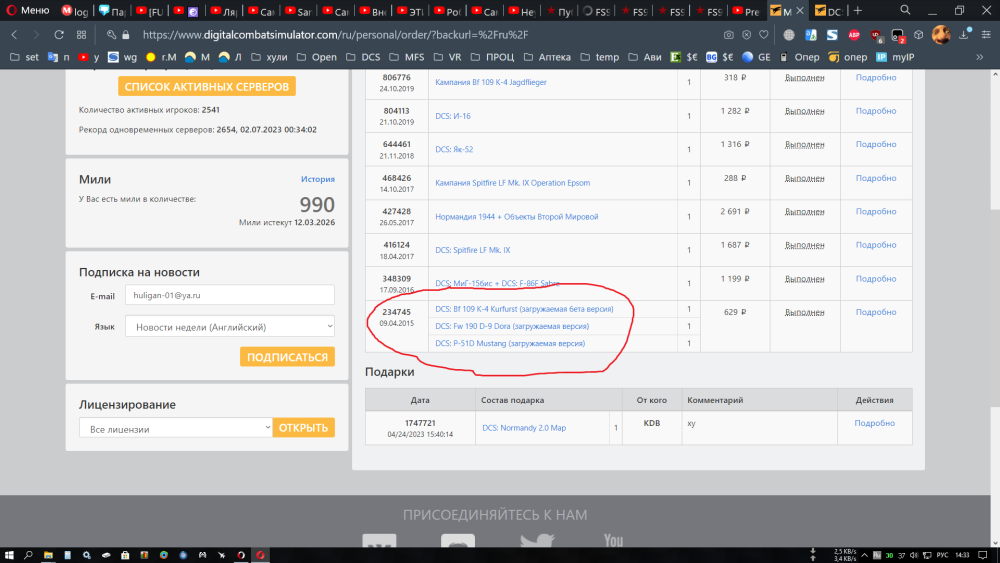This screenshot has height=563, width=1000.
Task: Open the GE bookmark
Action: (756, 57)
